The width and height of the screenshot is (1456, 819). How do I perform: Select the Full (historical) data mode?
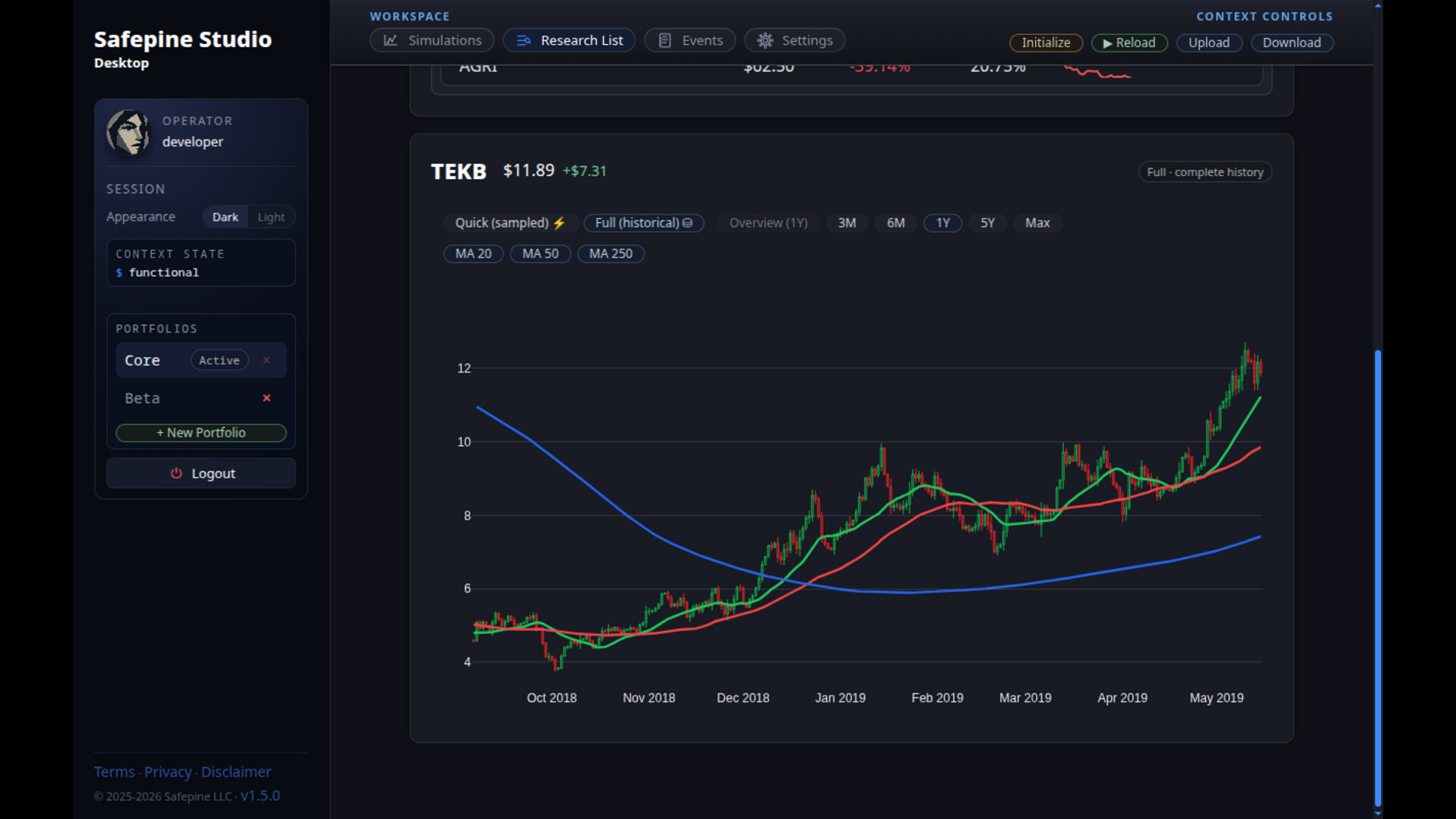[x=644, y=223]
